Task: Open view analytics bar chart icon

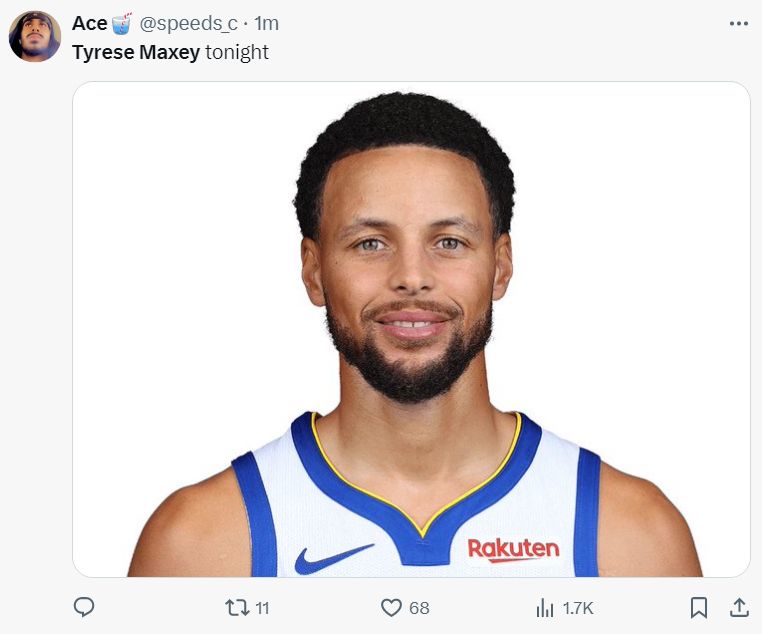Action: point(545,607)
